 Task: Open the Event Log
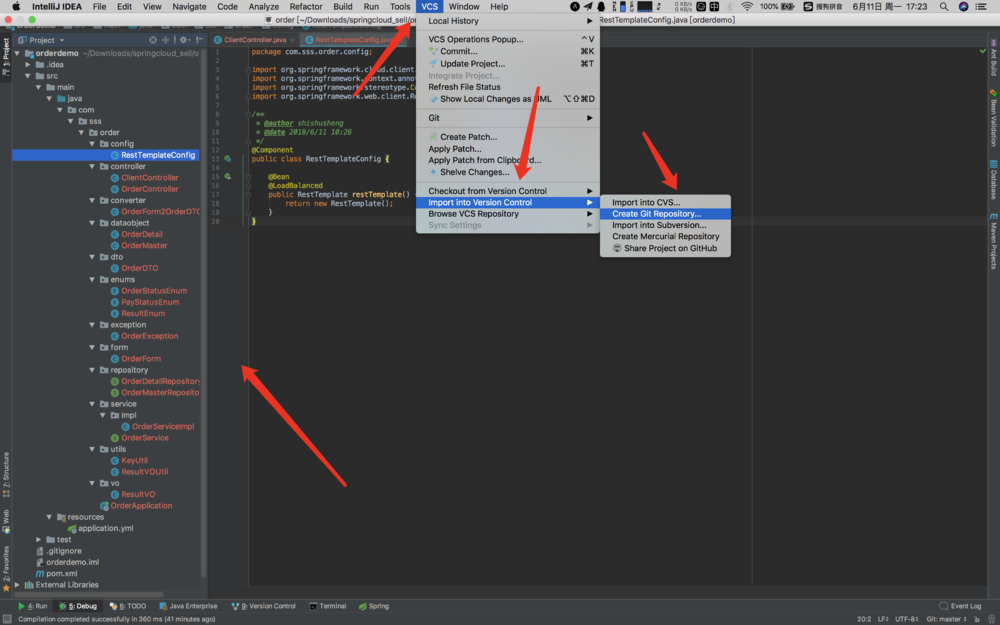[x=960, y=606]
